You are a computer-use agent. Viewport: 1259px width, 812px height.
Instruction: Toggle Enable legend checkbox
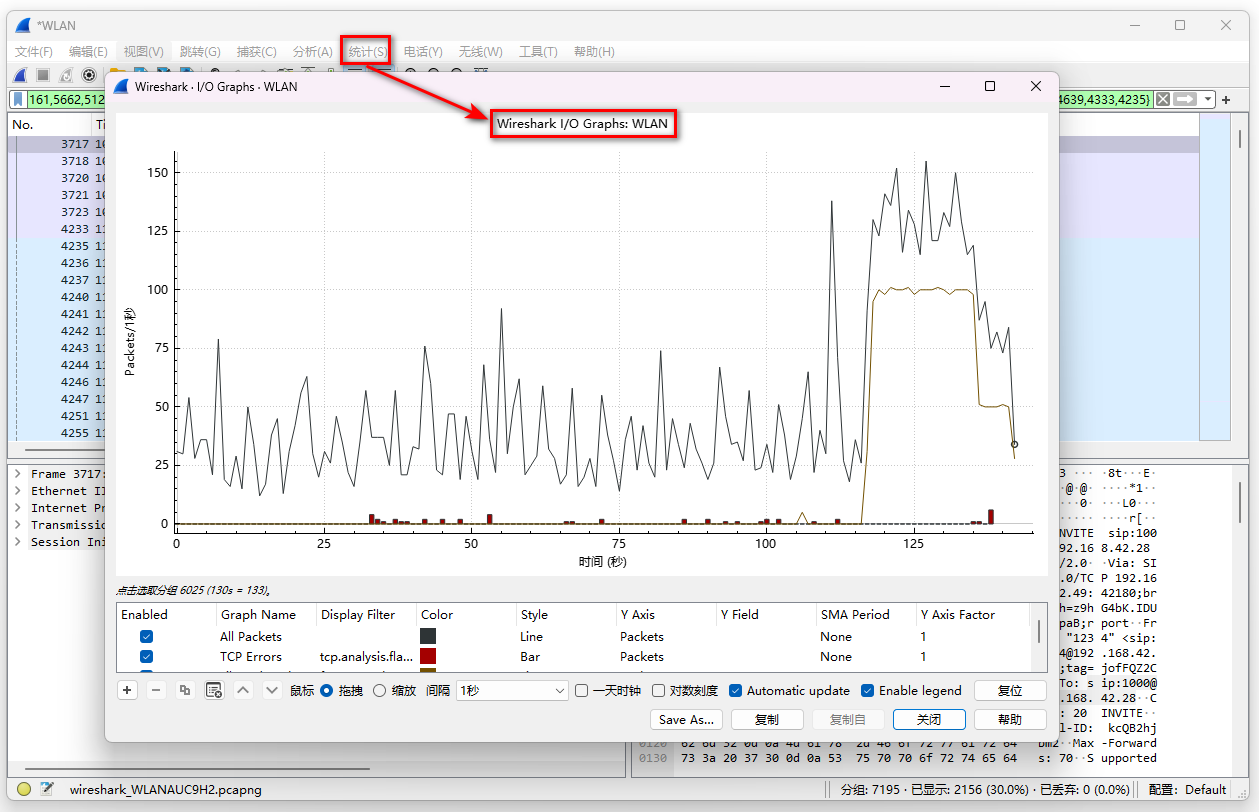point(867,690)
